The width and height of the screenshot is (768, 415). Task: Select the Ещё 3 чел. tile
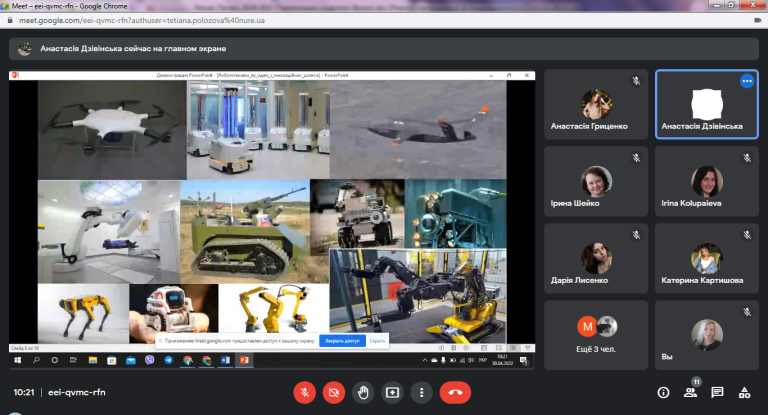596,335
